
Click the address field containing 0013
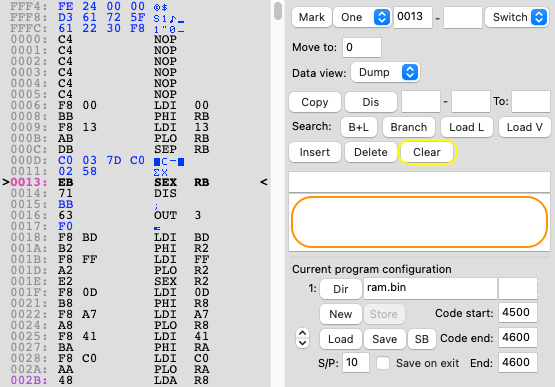point(413,17)
